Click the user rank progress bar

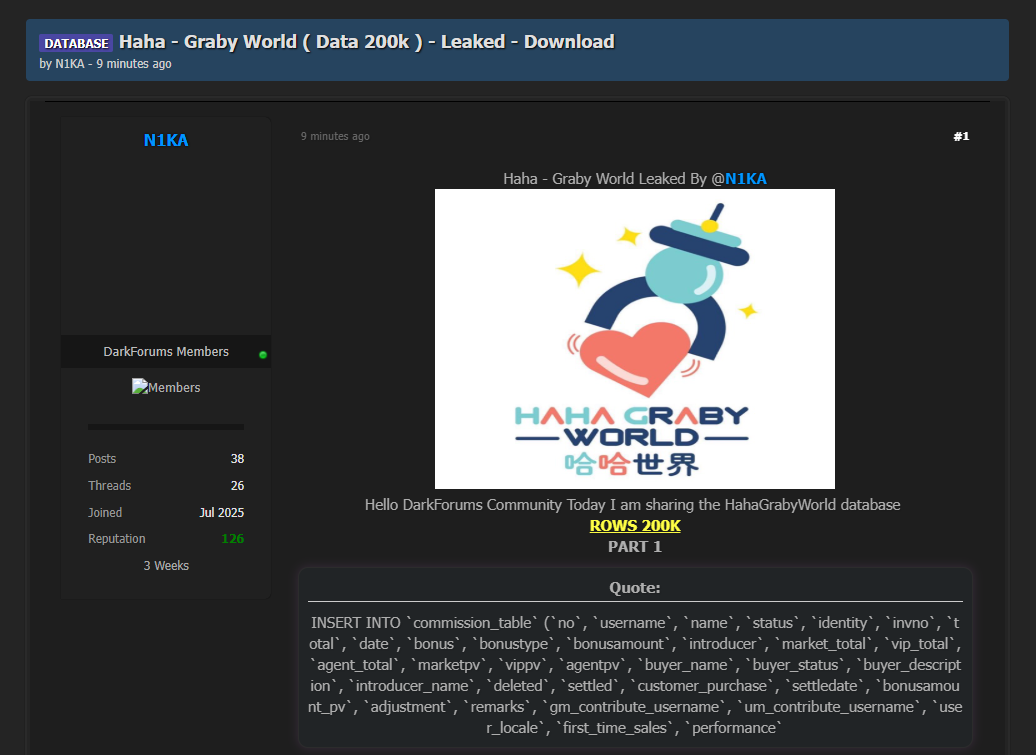[166, 427]
